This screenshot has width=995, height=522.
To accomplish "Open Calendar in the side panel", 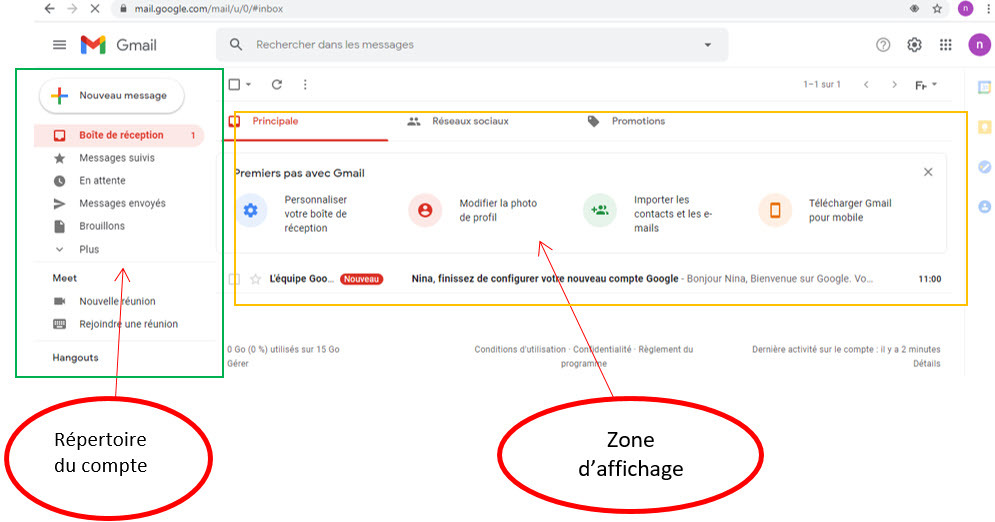I will 984,88.
